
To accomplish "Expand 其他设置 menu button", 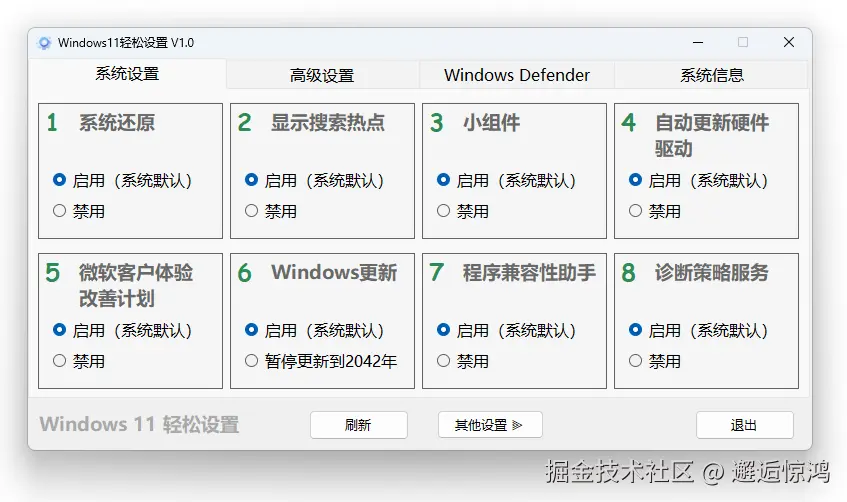I will click(x=490, y=425).
